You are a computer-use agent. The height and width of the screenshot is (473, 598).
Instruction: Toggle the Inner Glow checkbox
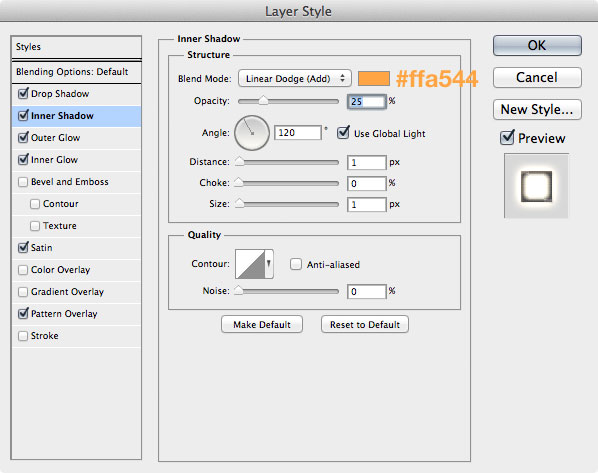point(23,159)
